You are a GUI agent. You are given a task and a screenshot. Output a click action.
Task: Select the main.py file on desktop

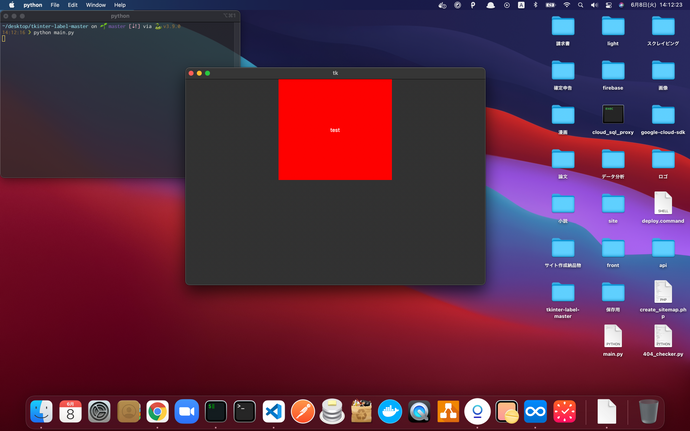click(x=613, y=337)
